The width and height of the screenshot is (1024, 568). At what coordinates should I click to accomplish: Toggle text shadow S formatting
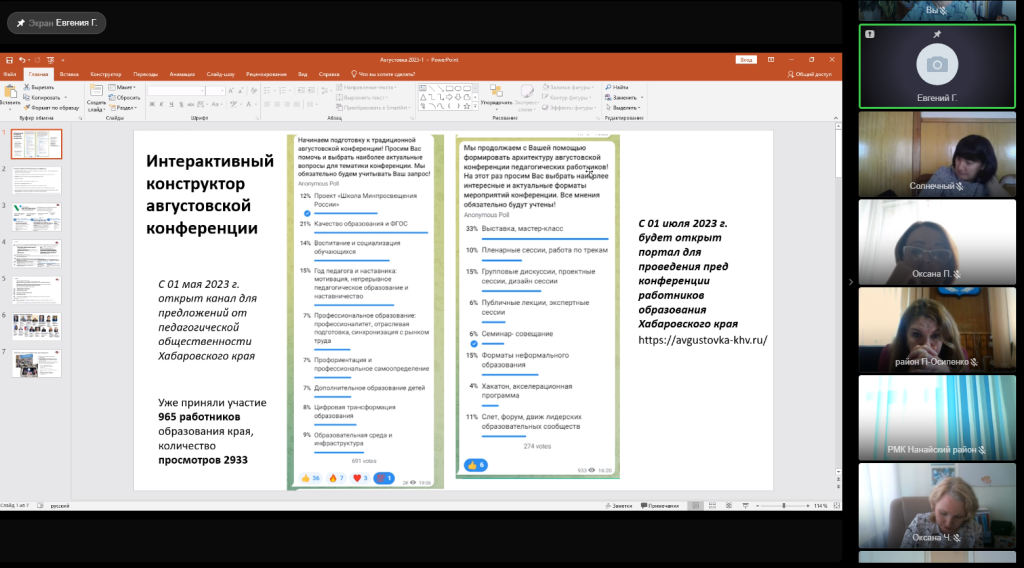click(x=181, y=104)
